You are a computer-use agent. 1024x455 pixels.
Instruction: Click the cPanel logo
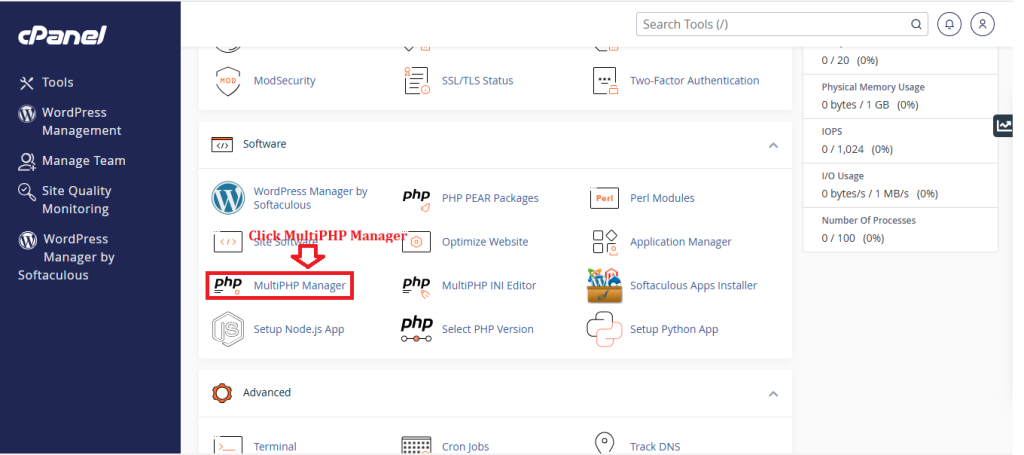click(x=62, y=35)
